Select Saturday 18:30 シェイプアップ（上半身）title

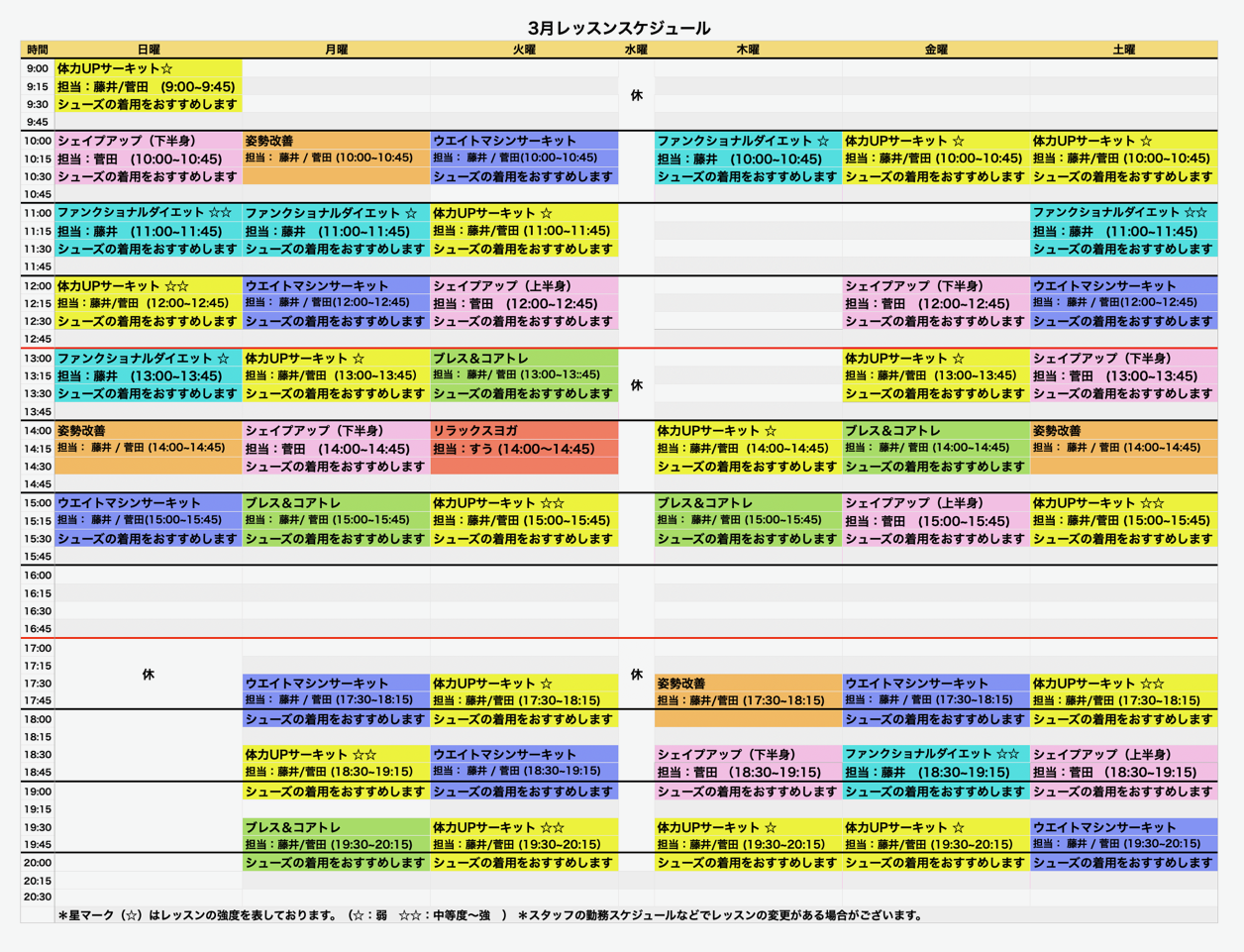1102,755
